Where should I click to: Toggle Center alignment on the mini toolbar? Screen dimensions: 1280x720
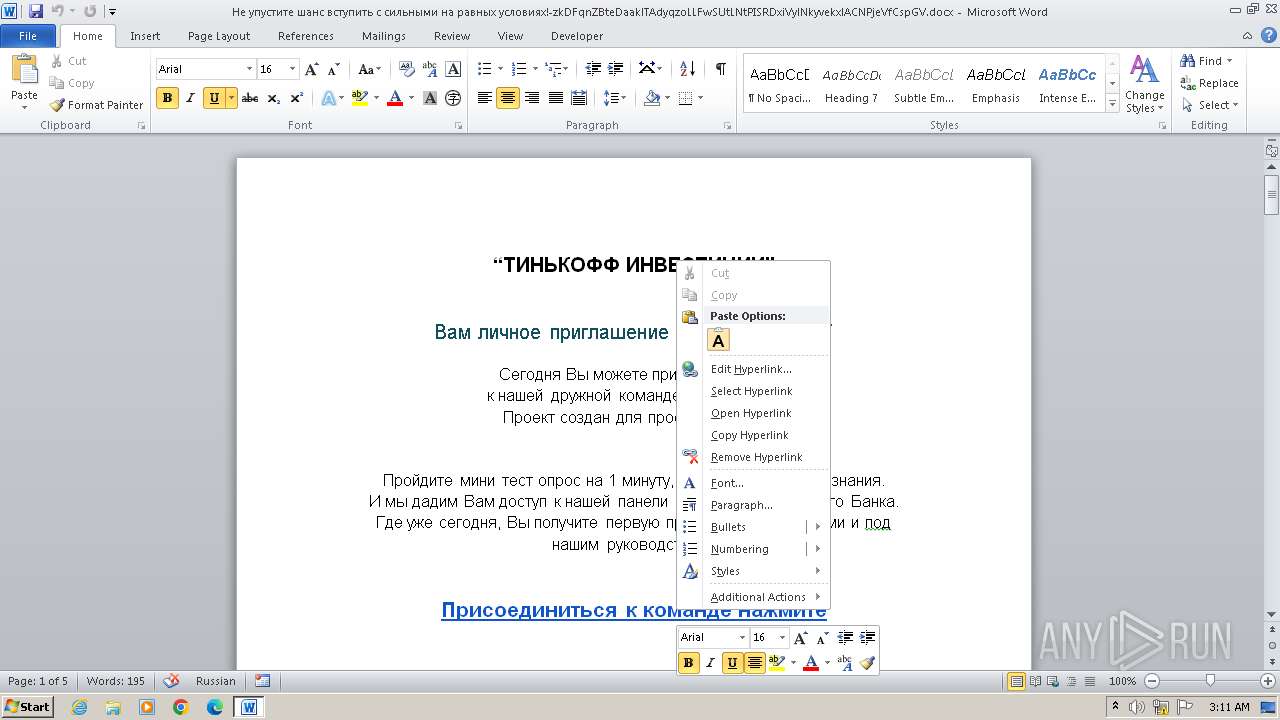pyautogui.click(x=754, y=663)
